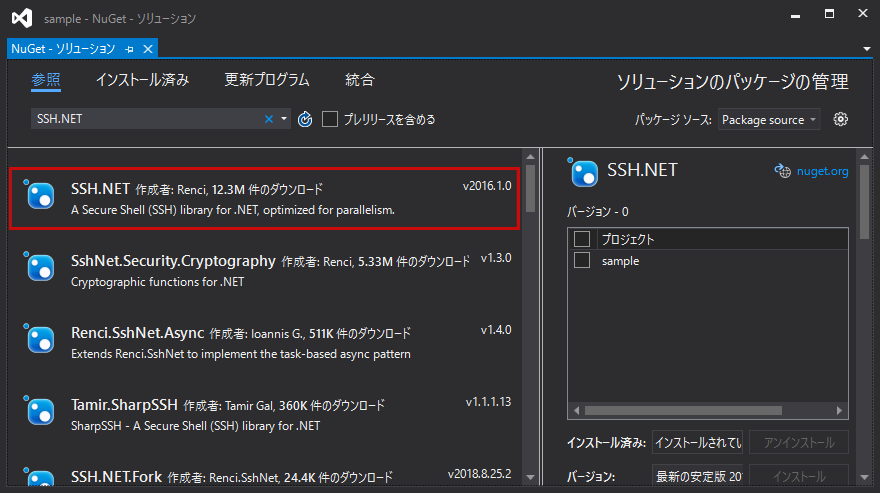Screen dimensions: 880x493
Task: Click project list scroll left arrow
Action: [x=576, y=410]
